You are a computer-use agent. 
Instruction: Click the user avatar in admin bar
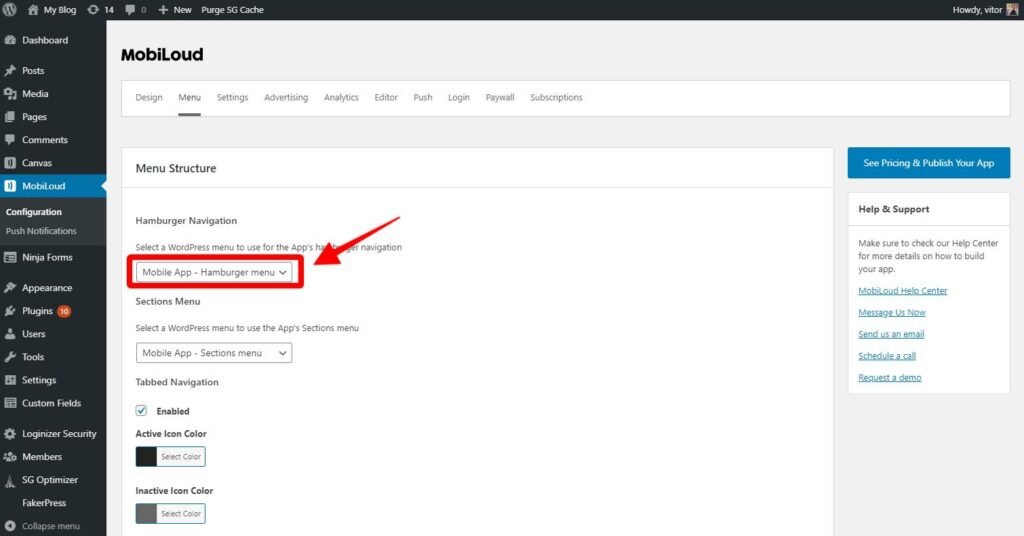click(1012, 9)
